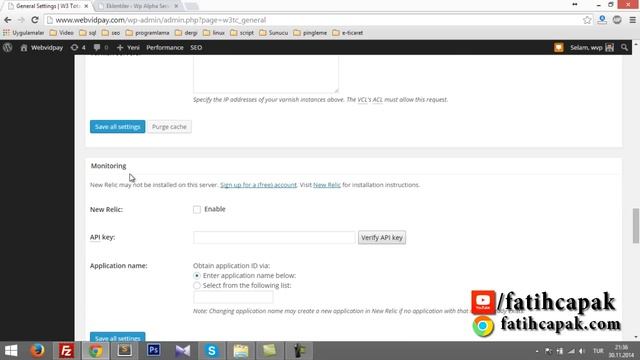The image size is (640, 360).
Task: Open Photoshop from the taskbar
Action: pos(153,351)
